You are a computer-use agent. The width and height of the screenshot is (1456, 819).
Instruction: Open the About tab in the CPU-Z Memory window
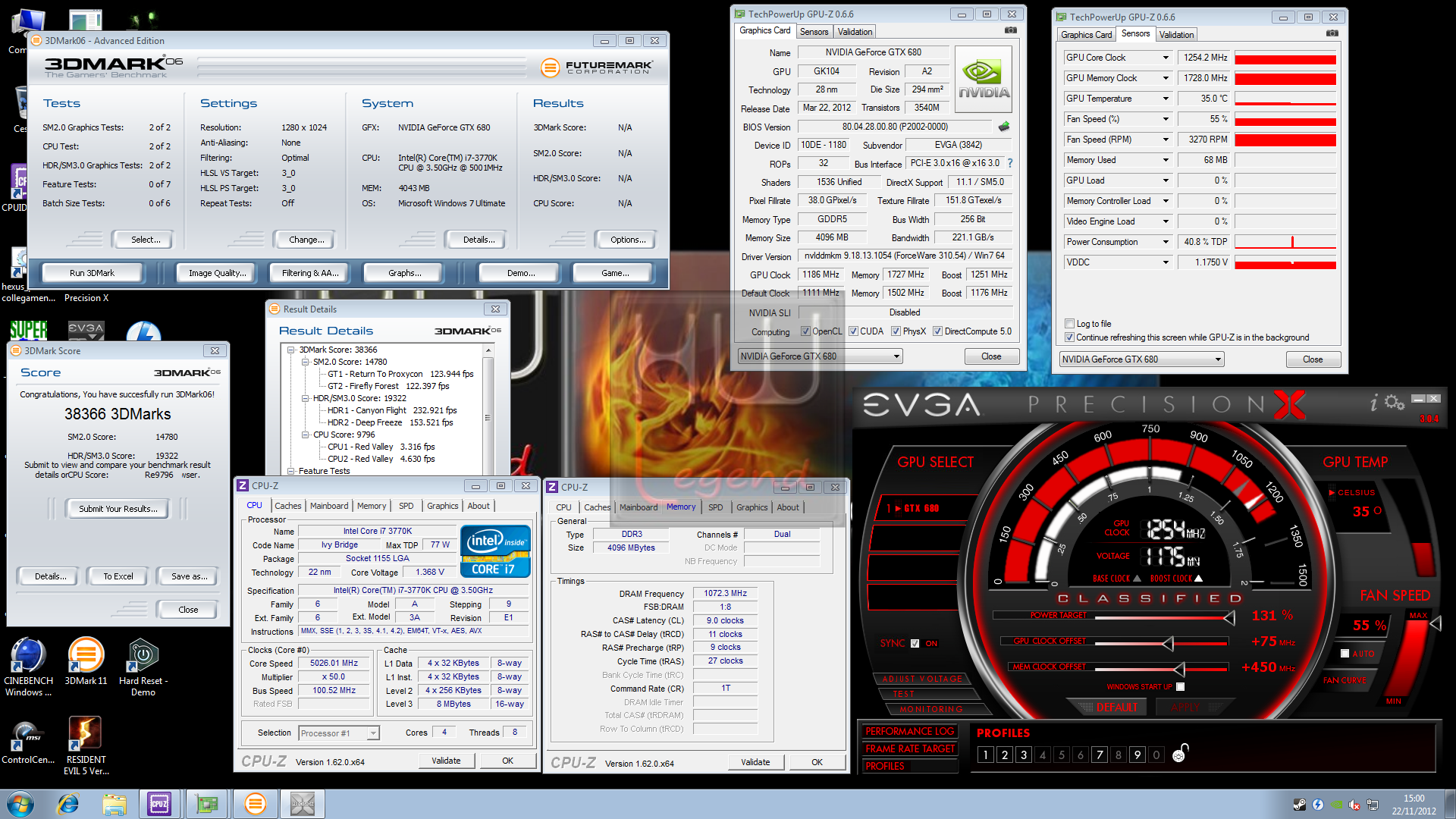click(788, 507)
